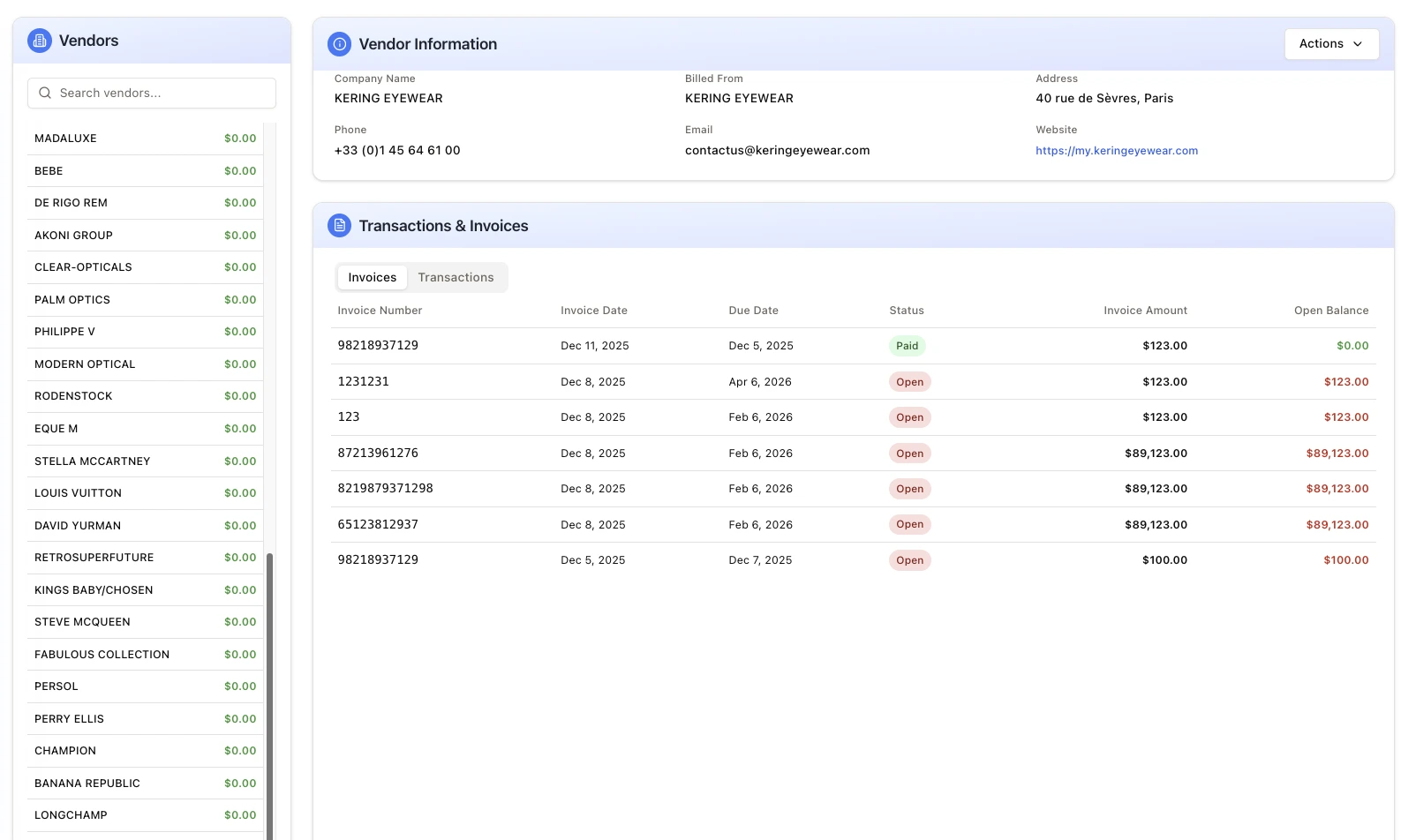The height and width of the screenshot is (840, 1401).
Task: Click the Vendor Information info icon
Action: pyautogui.click(x=340, y=44)
